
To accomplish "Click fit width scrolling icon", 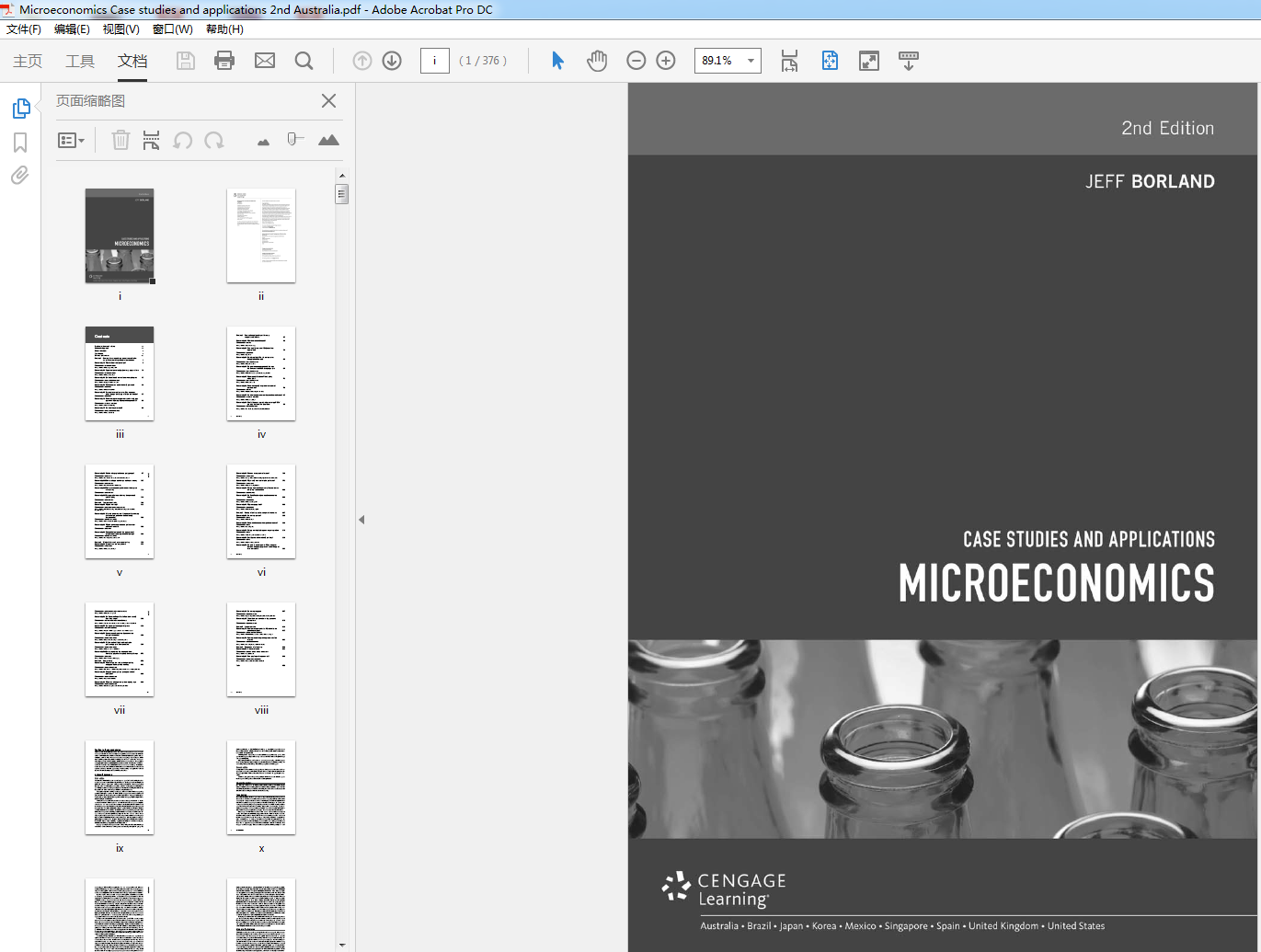I will [789, 61].
